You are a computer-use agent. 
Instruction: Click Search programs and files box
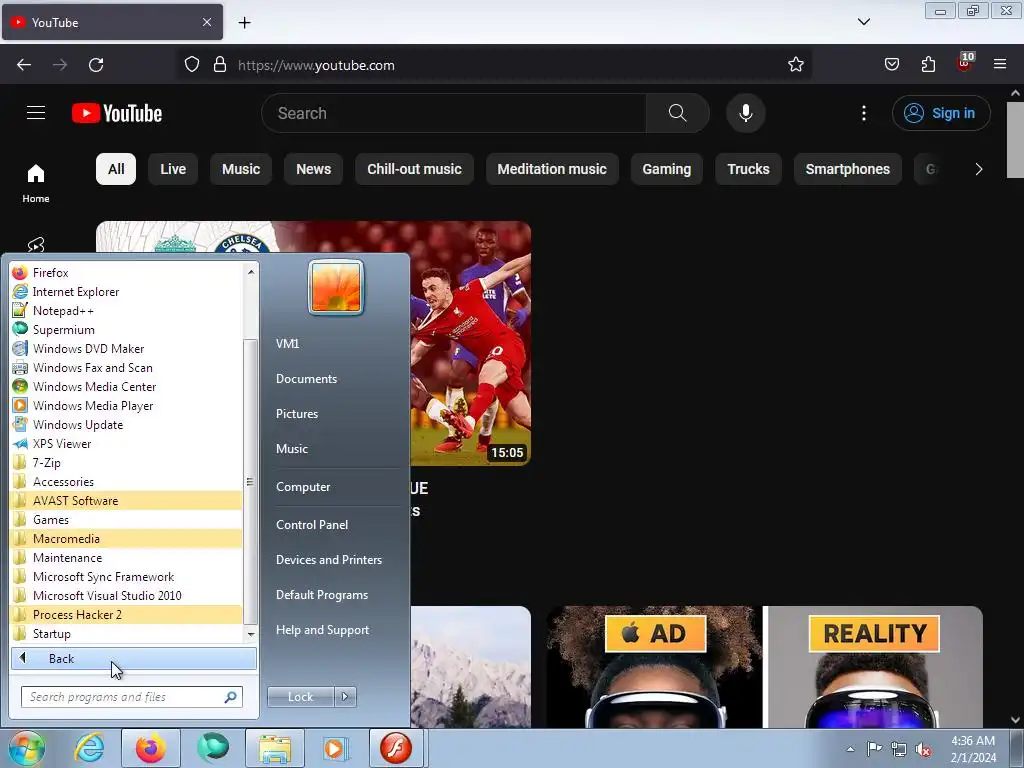pos(132,697)
